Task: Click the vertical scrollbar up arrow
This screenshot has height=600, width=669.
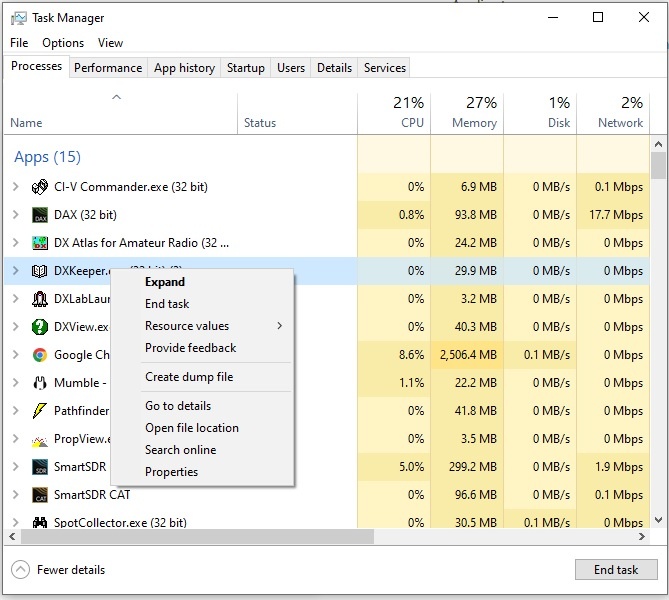Action: (x=658, y=144)
